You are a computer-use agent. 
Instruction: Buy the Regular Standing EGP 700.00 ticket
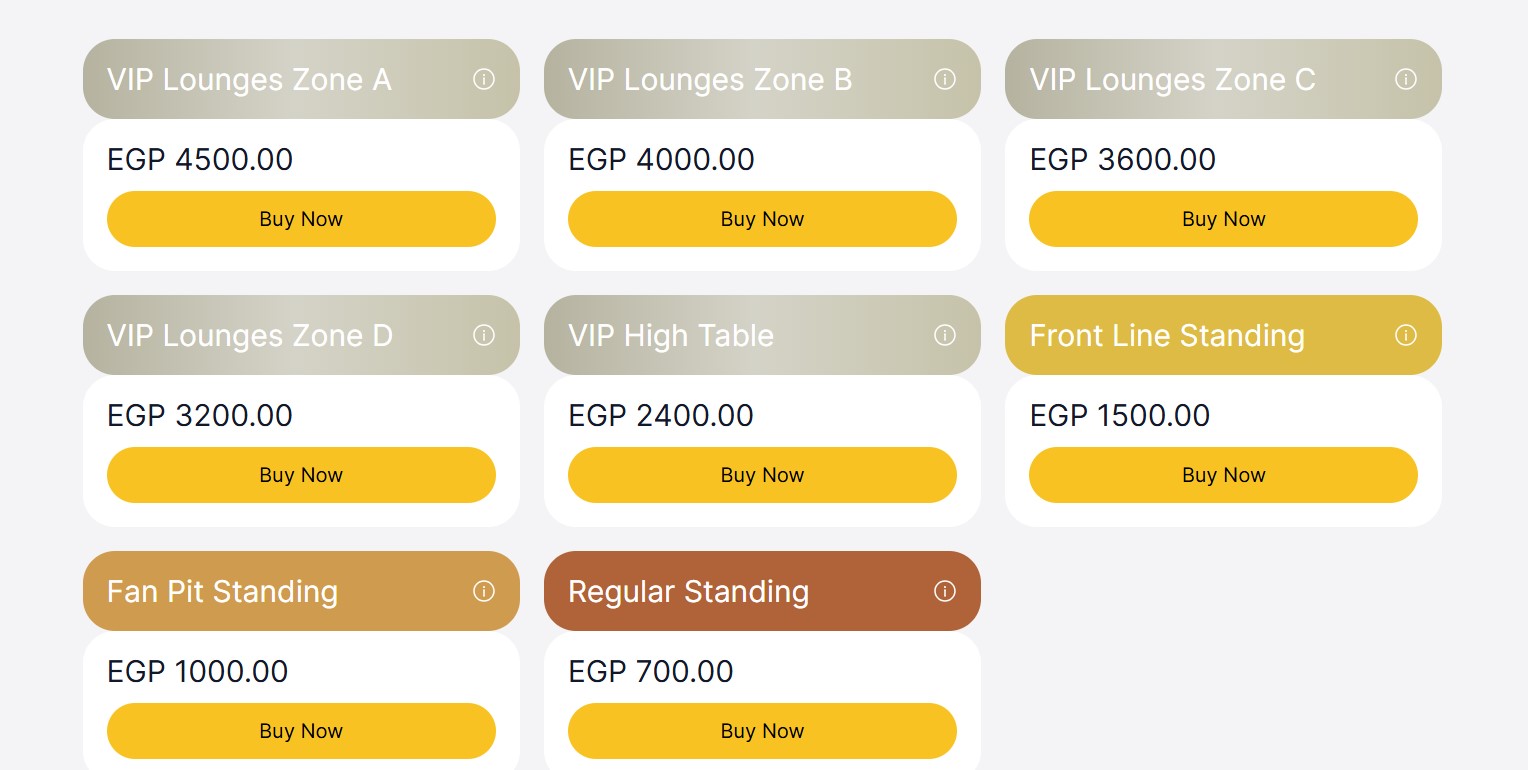click(762, 731)
